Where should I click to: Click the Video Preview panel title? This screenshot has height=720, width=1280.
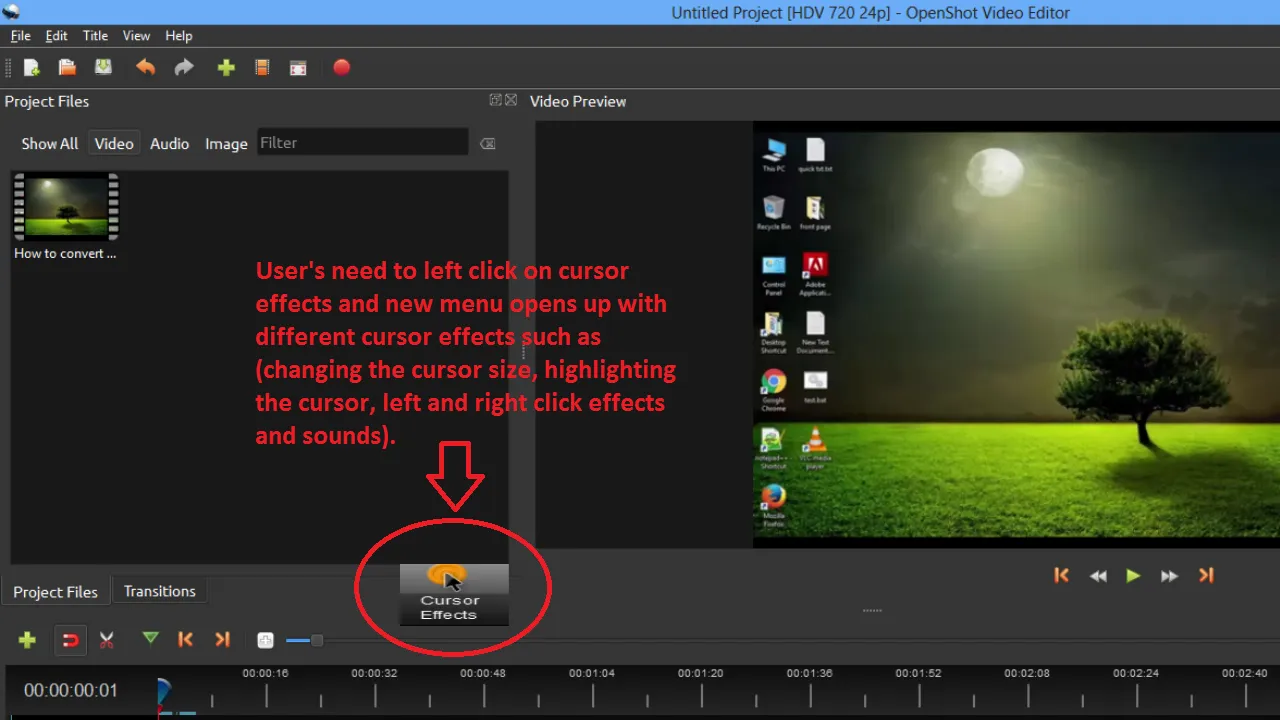[578, 101]
